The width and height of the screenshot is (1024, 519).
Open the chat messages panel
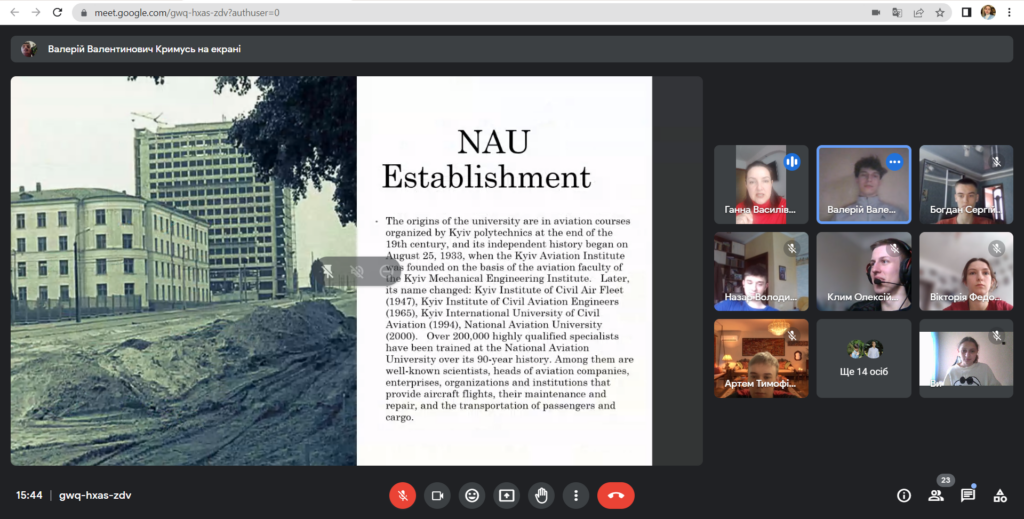[968, 495]
